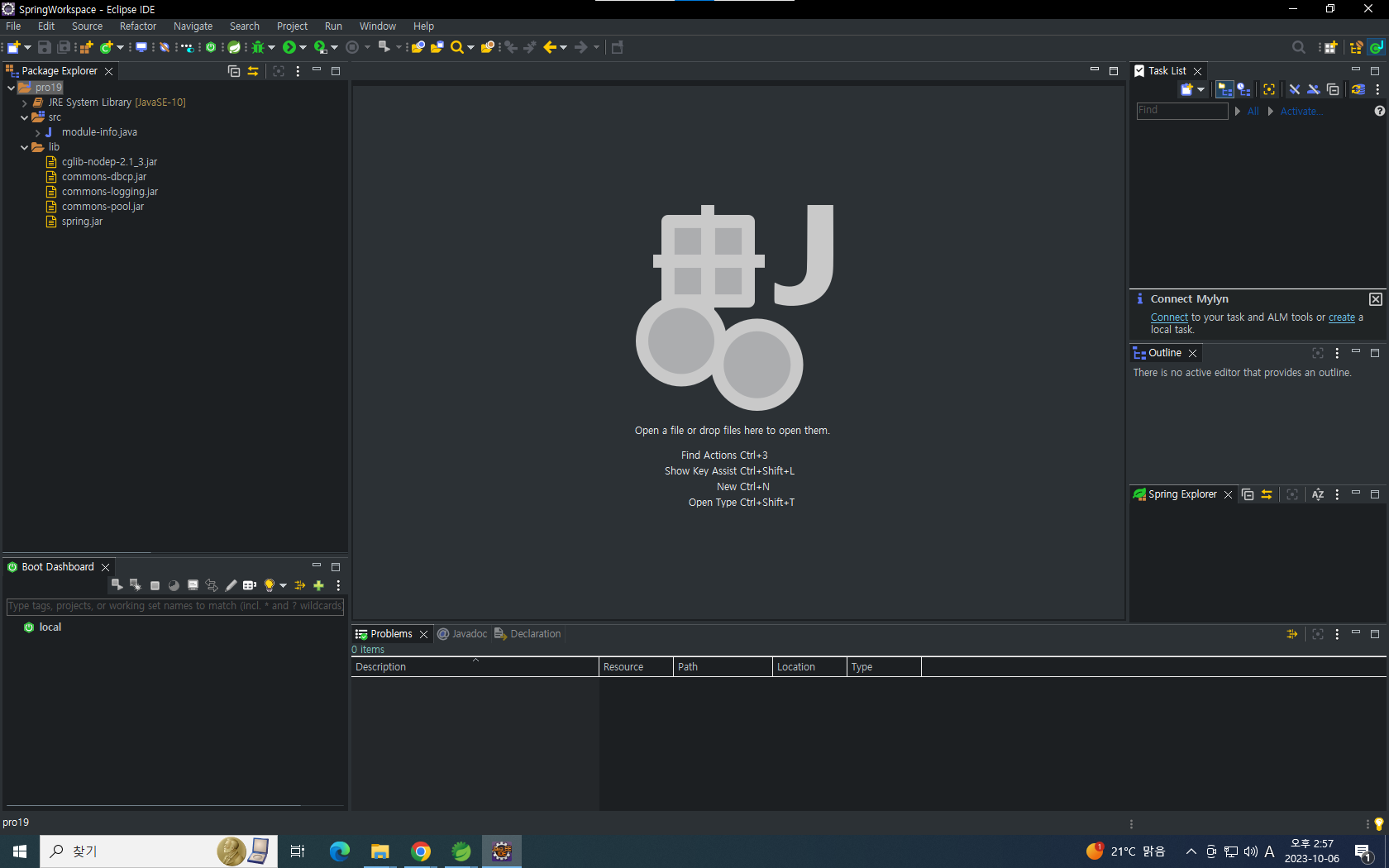
Task: Click the Stop square icon in Boot Dashboard
Action: coord(155,585)
